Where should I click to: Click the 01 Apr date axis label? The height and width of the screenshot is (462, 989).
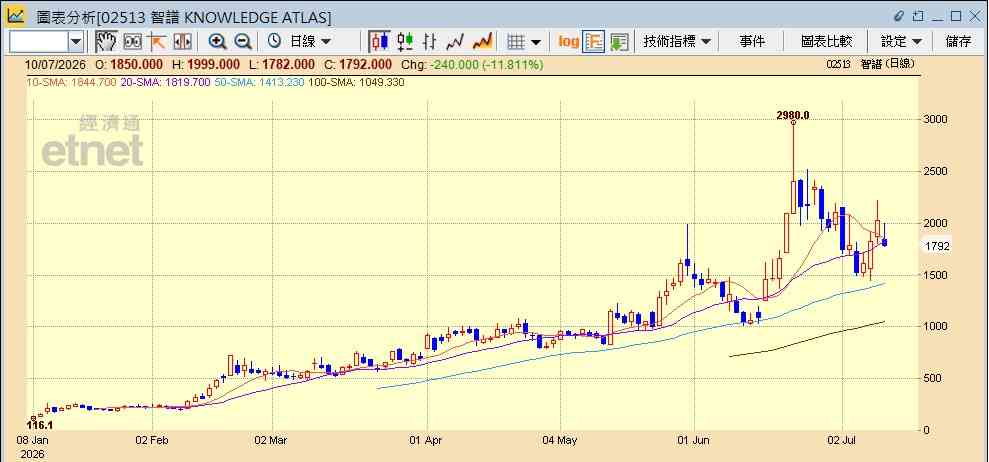[x=427, y=439]
